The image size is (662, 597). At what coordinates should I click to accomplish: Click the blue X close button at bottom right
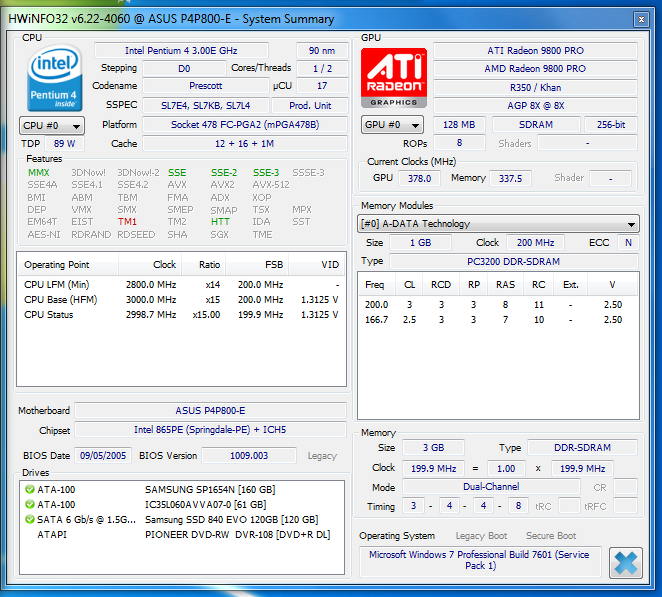click(x=626, y=563)
